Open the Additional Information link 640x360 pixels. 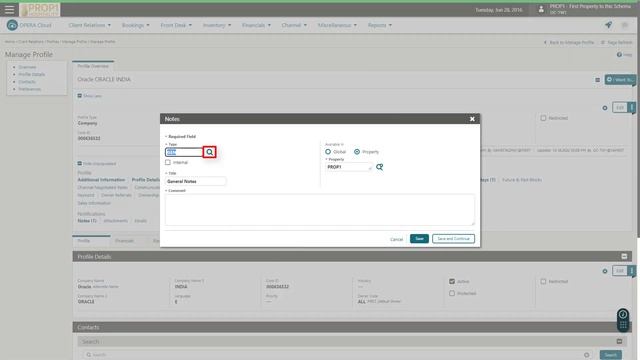click(101, 180)
